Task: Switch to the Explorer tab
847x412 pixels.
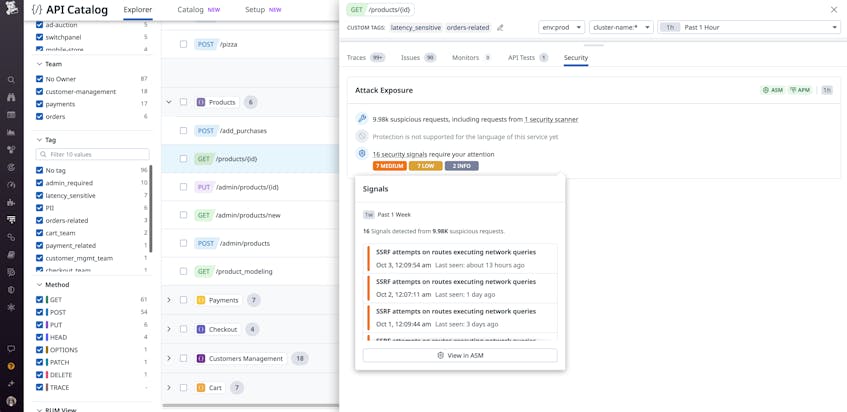Action: tap(138, 10)
